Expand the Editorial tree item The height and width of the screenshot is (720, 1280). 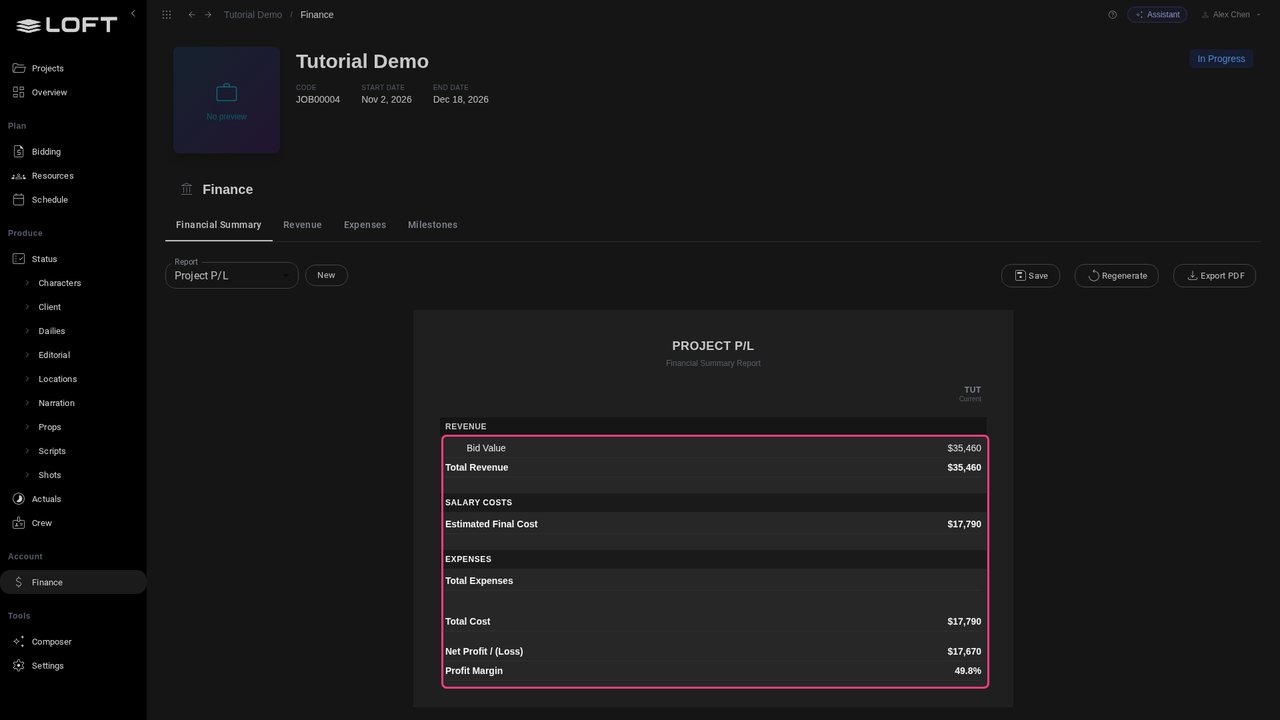click(27, 355)
